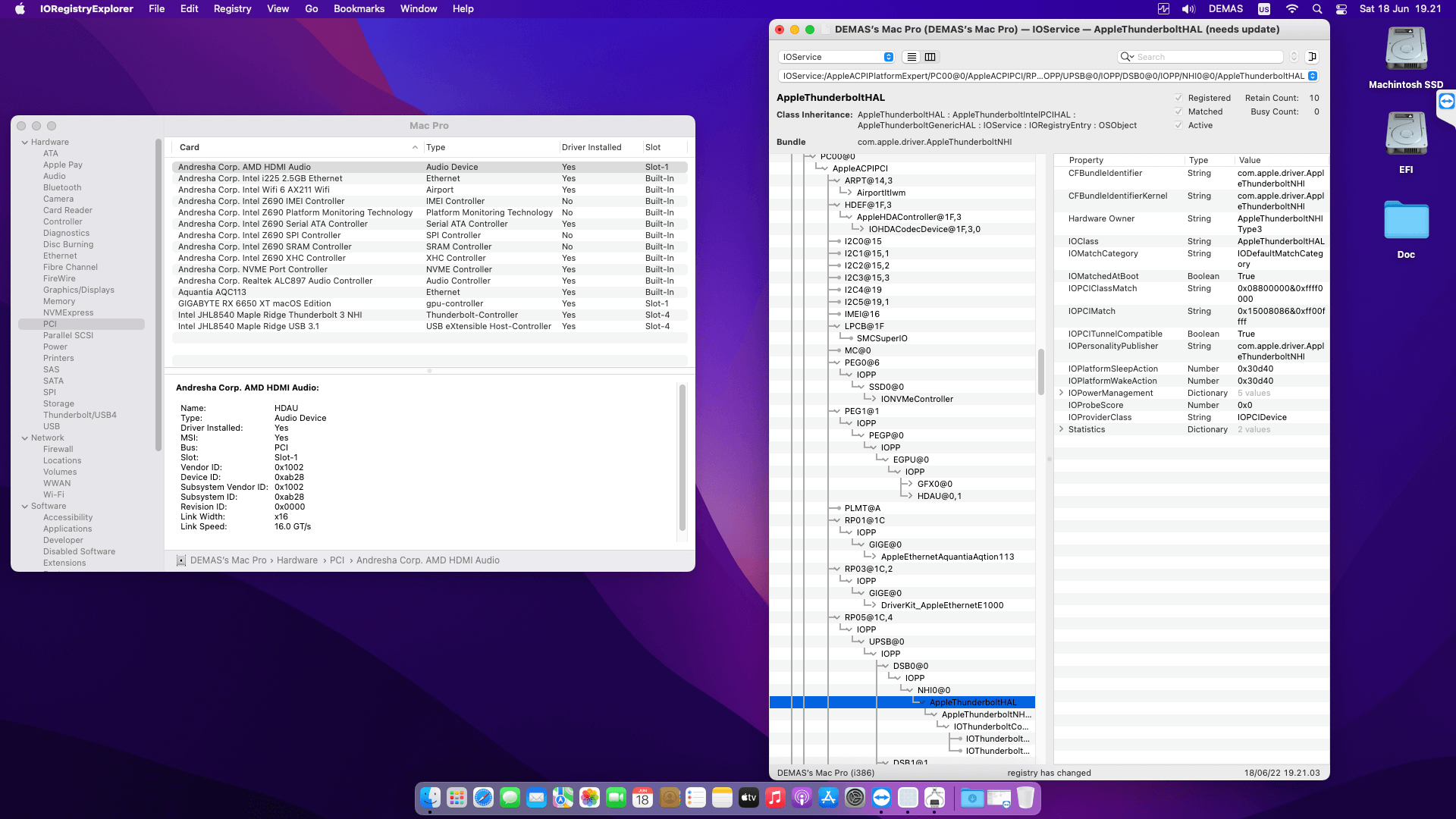Select the GIGABYTE RX 6650 XT row
1456x819 pixels.
click(255, 303)
